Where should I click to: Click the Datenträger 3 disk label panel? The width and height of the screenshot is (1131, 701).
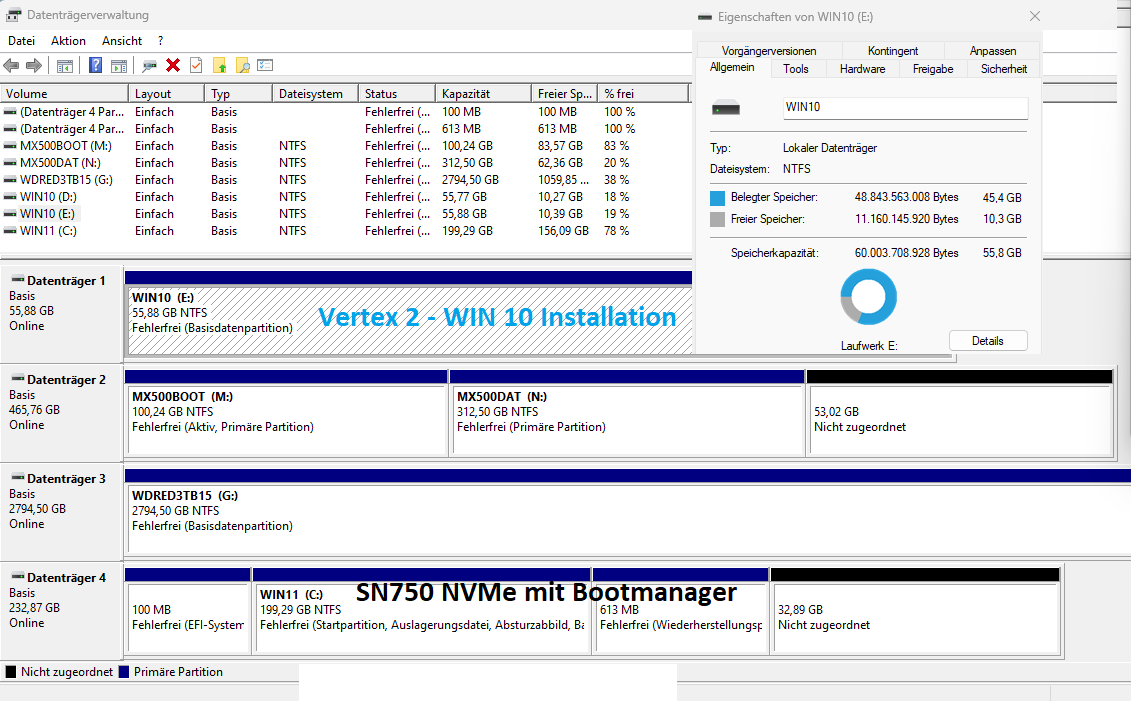click(61, 511)
